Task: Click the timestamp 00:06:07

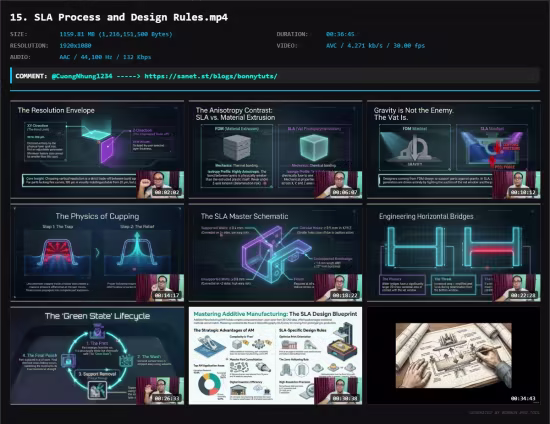Action: [x=345, y=193]
